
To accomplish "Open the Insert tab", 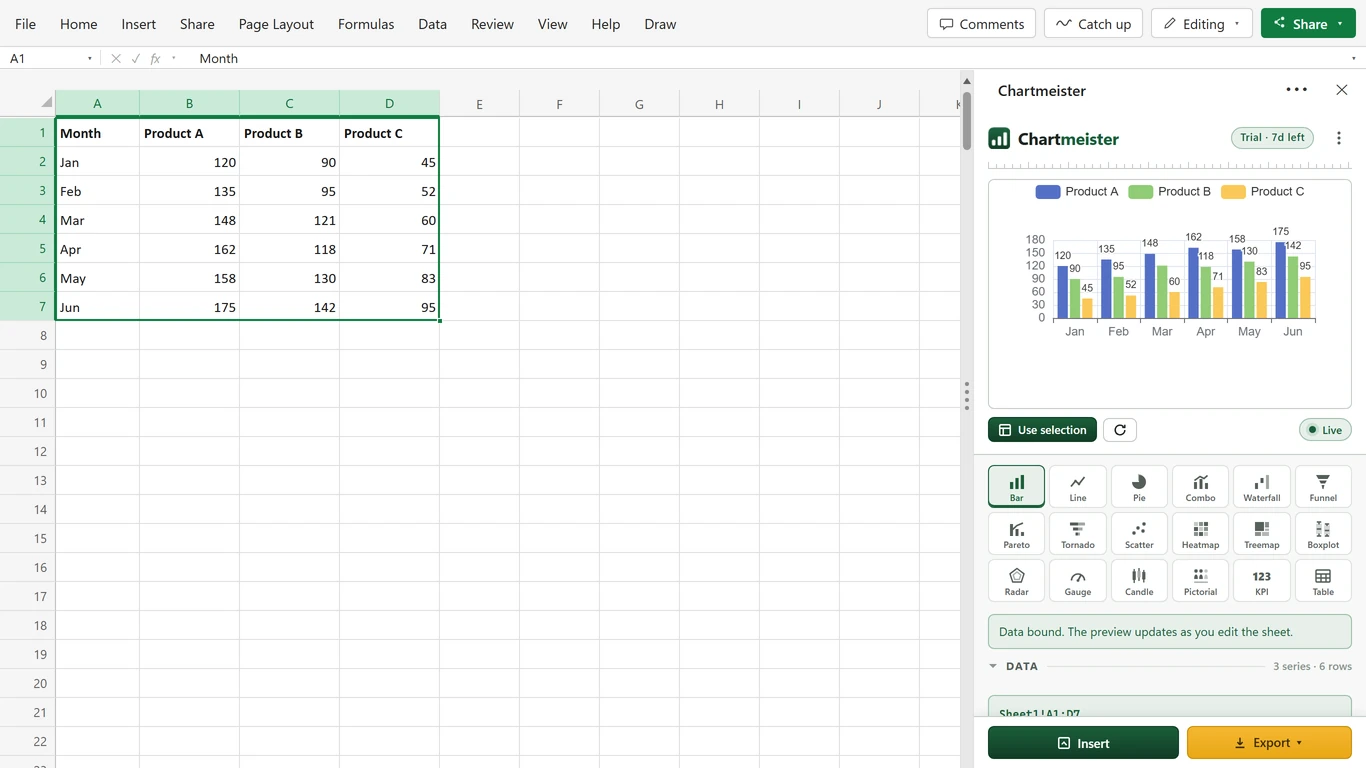I will 139,24.
